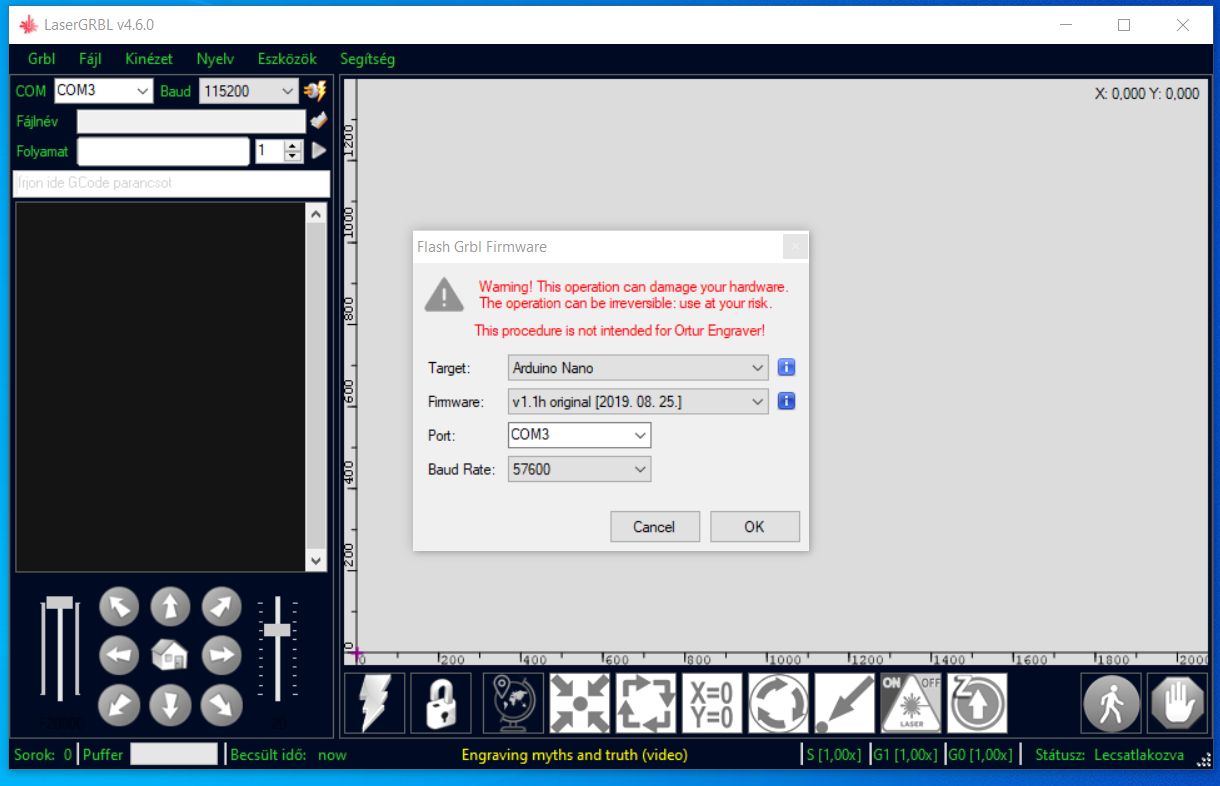1220x786 pixels.
Task: Click the Folyamat progress bar
Action: pos(164,151)
